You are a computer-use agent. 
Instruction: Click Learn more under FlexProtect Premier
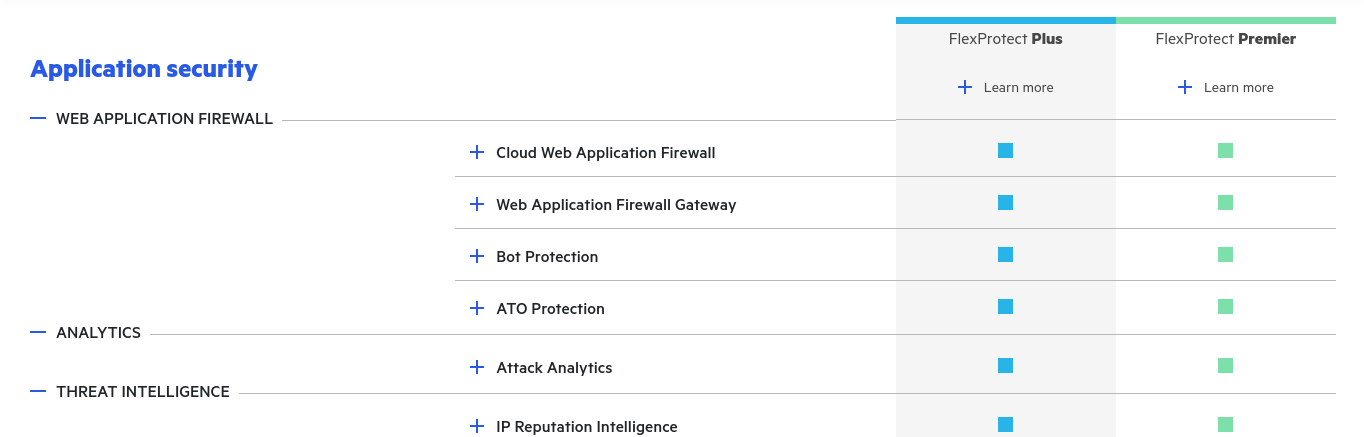(x=1238, y=87)
